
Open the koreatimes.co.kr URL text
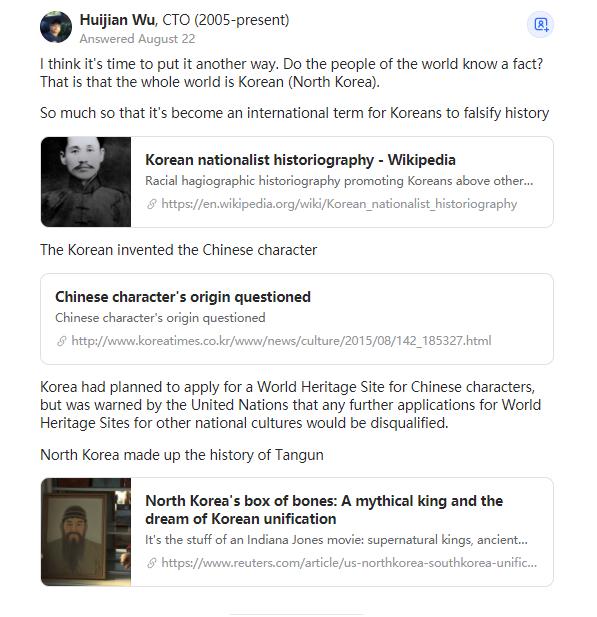coord(281,341)
